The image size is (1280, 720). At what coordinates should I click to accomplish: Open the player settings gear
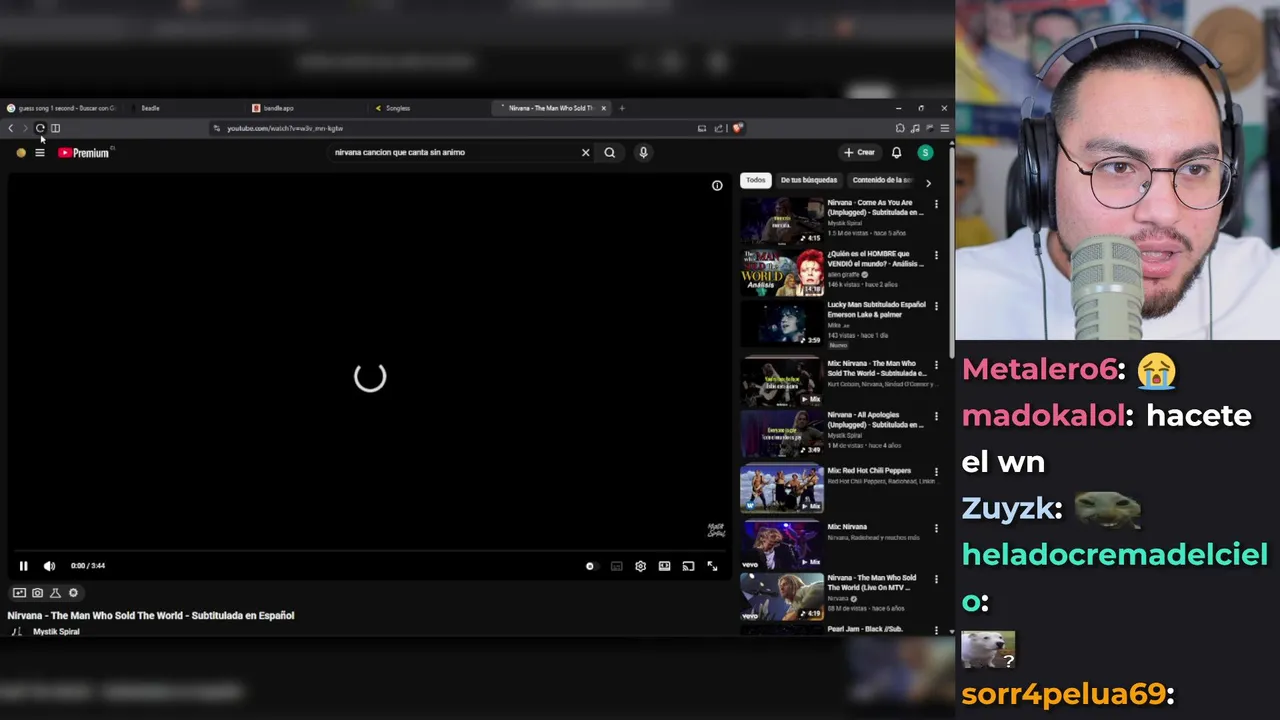coord(640,566)
